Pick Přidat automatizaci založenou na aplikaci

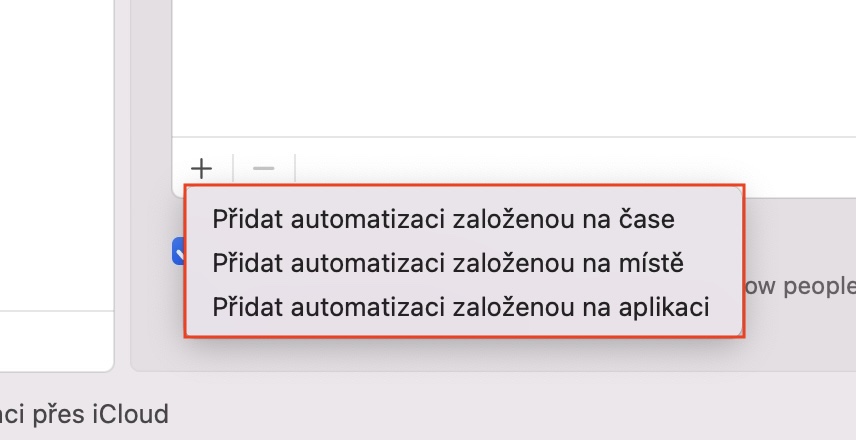tap(461, 306)
